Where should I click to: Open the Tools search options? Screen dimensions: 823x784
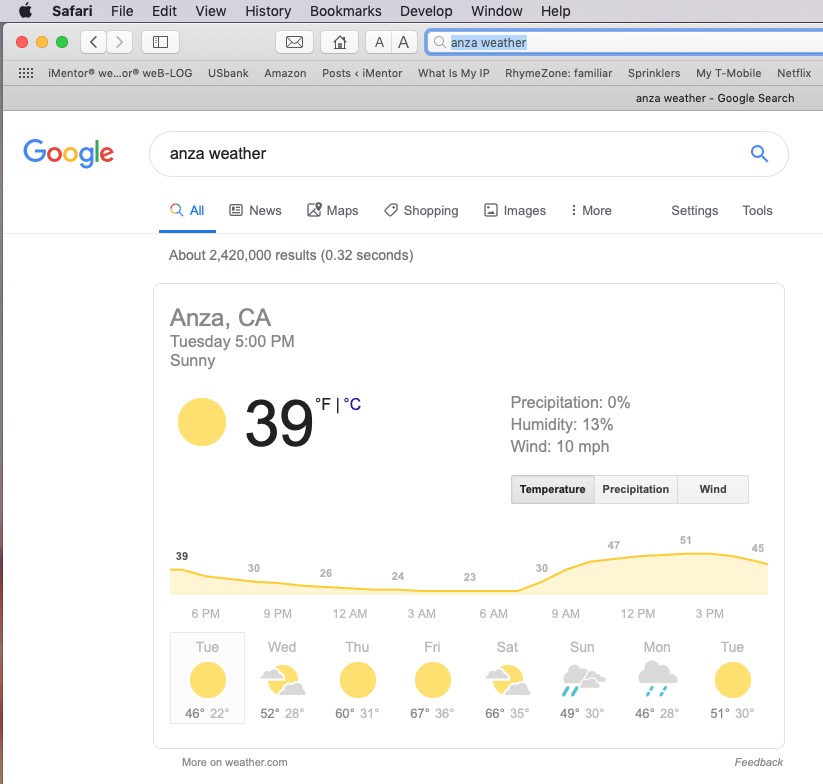point(757,210)
